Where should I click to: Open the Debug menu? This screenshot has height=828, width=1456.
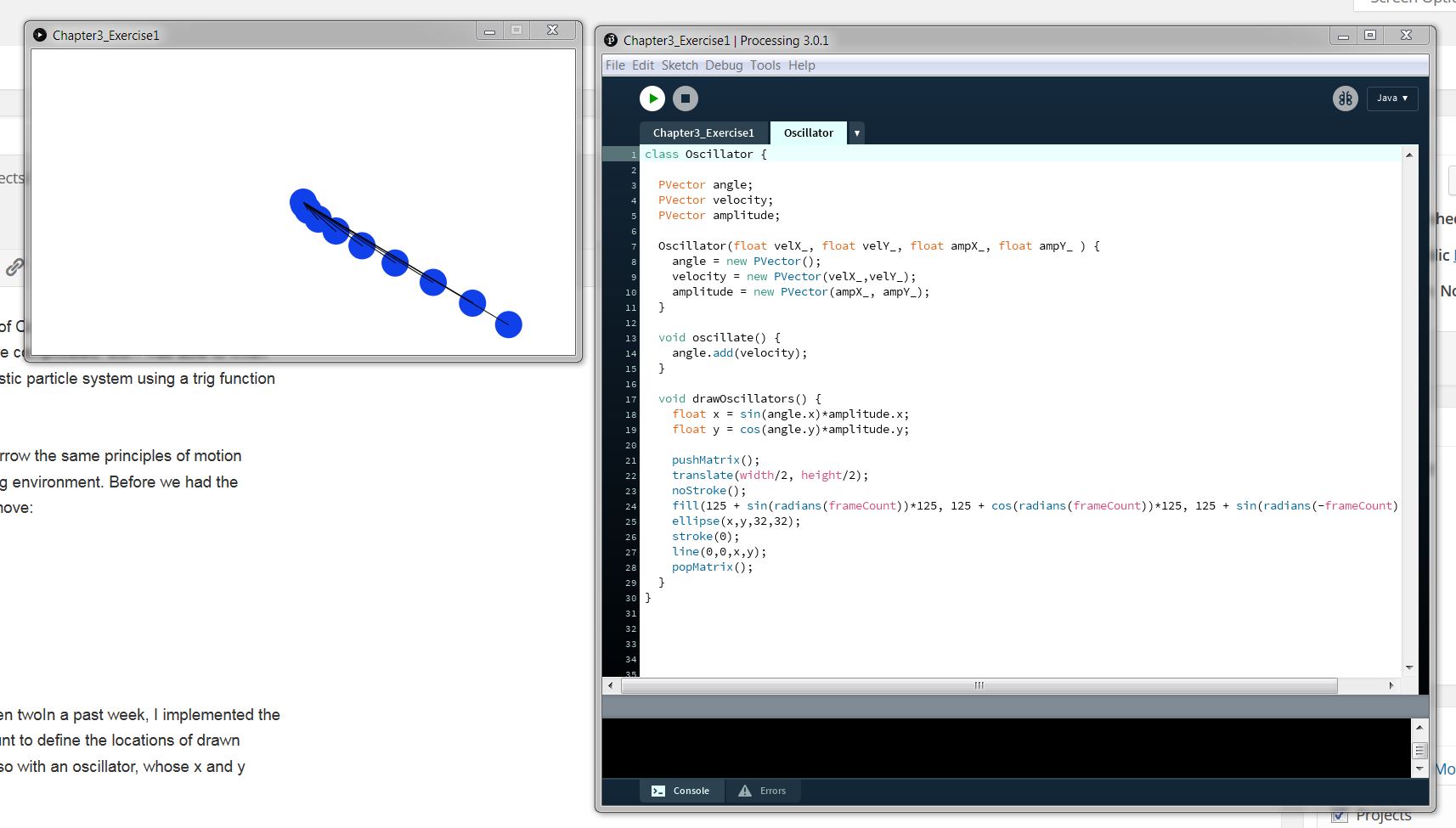coord(723,65)
